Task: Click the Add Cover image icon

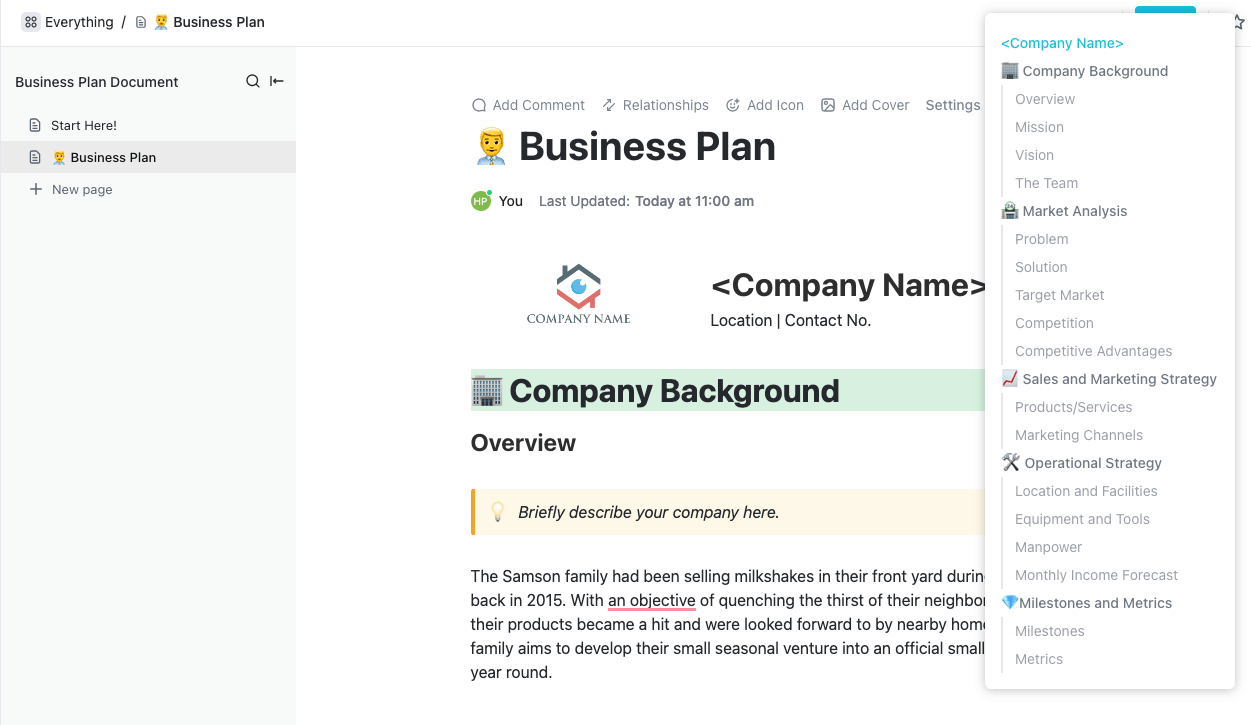Action: tap(828, 105)
